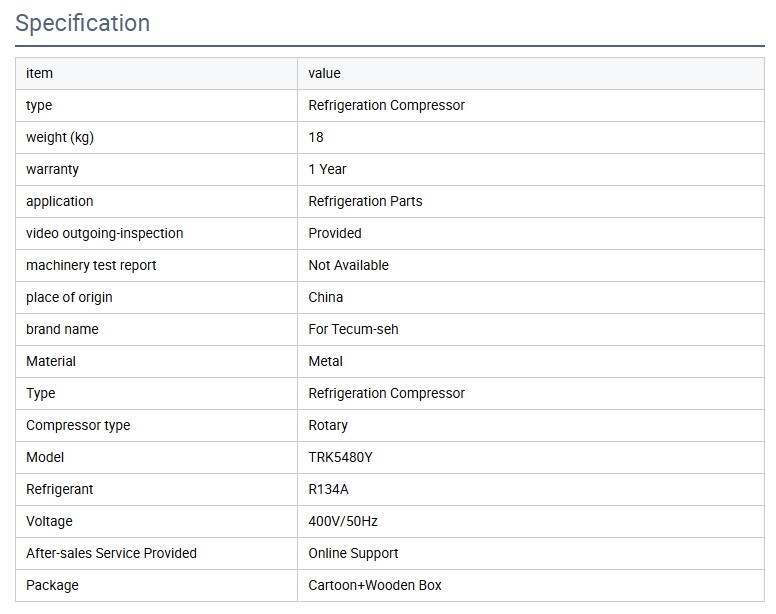
Task: Click the 'Cartoon+Wooden Box' package value
Action: click(375, 585)
